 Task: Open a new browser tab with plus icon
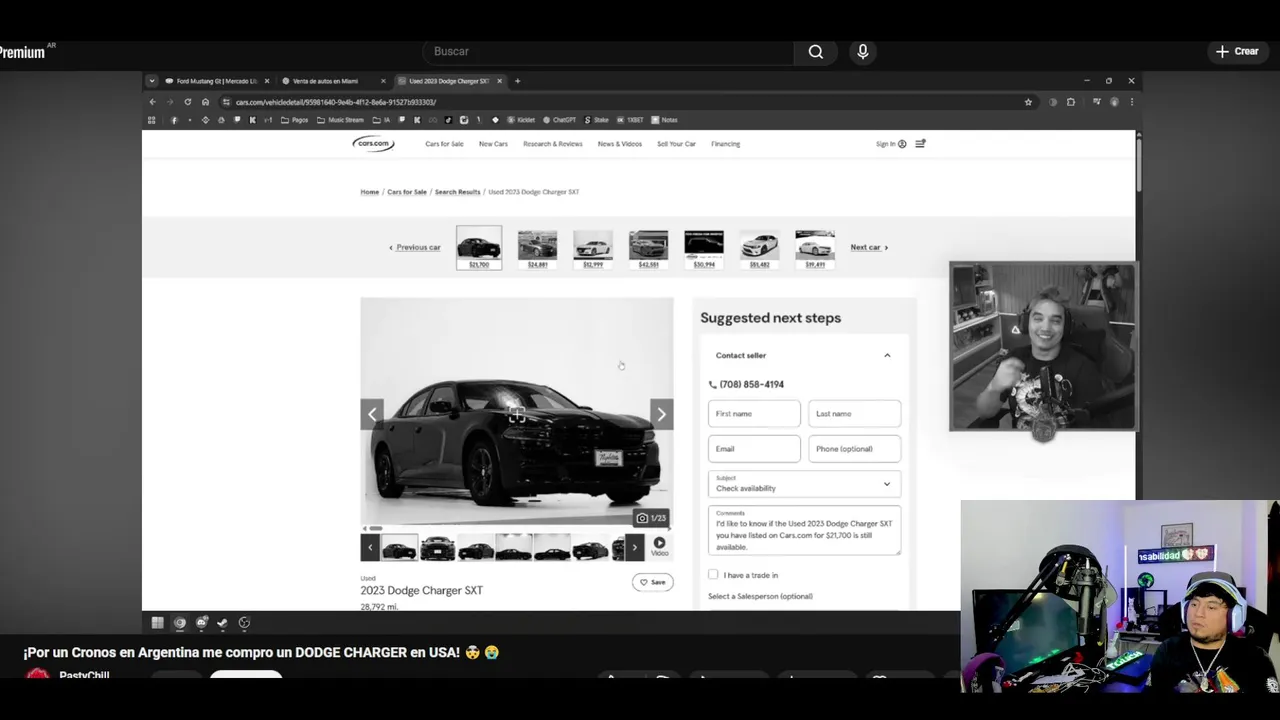coord(517,81)
